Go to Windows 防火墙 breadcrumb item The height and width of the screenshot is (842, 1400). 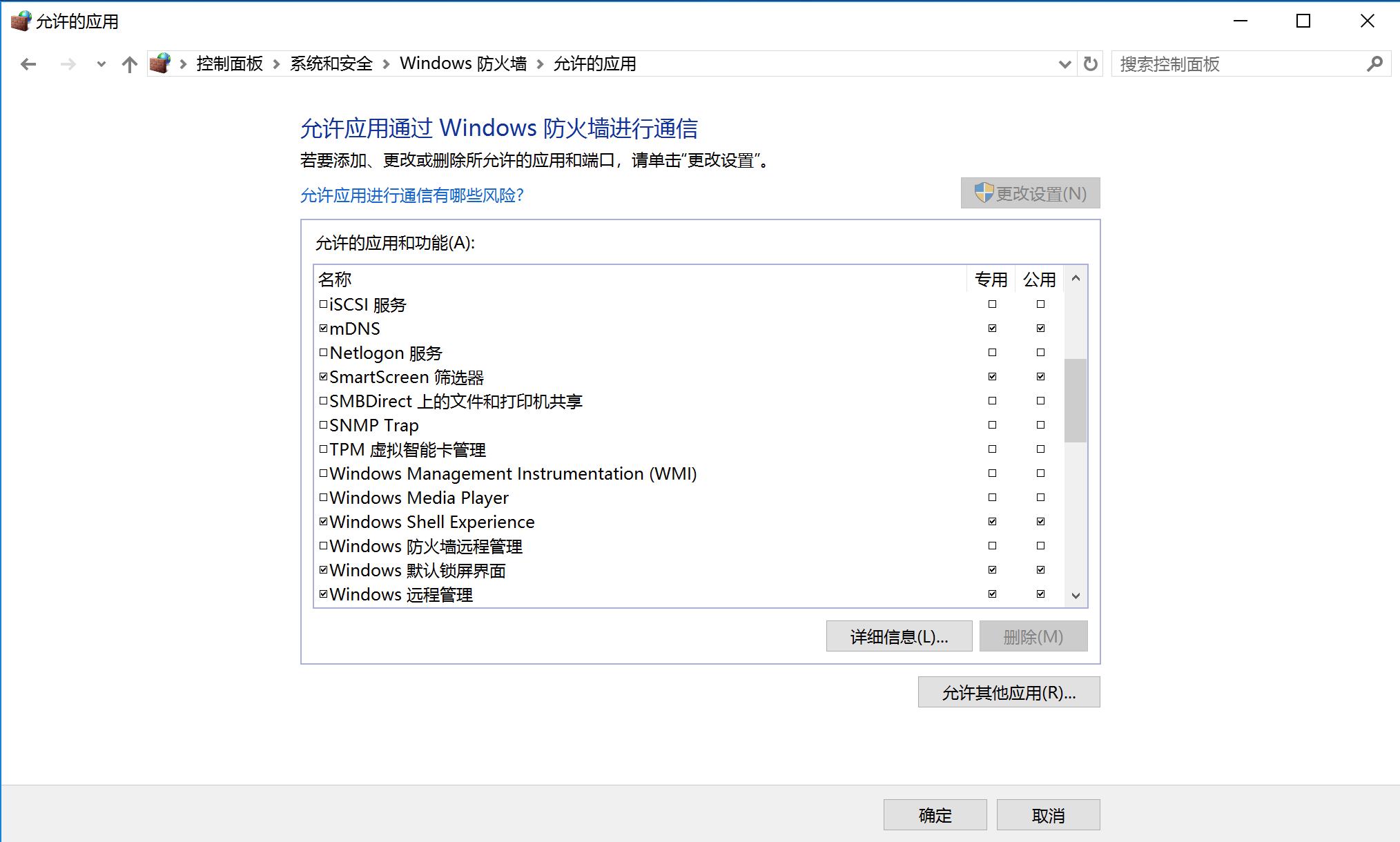pyautogui.click(x=463, y=63)
